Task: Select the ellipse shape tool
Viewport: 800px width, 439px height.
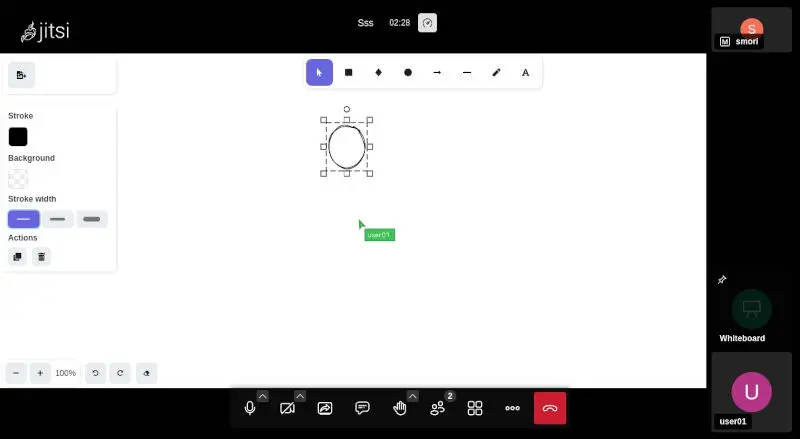Action: (408, 72)
